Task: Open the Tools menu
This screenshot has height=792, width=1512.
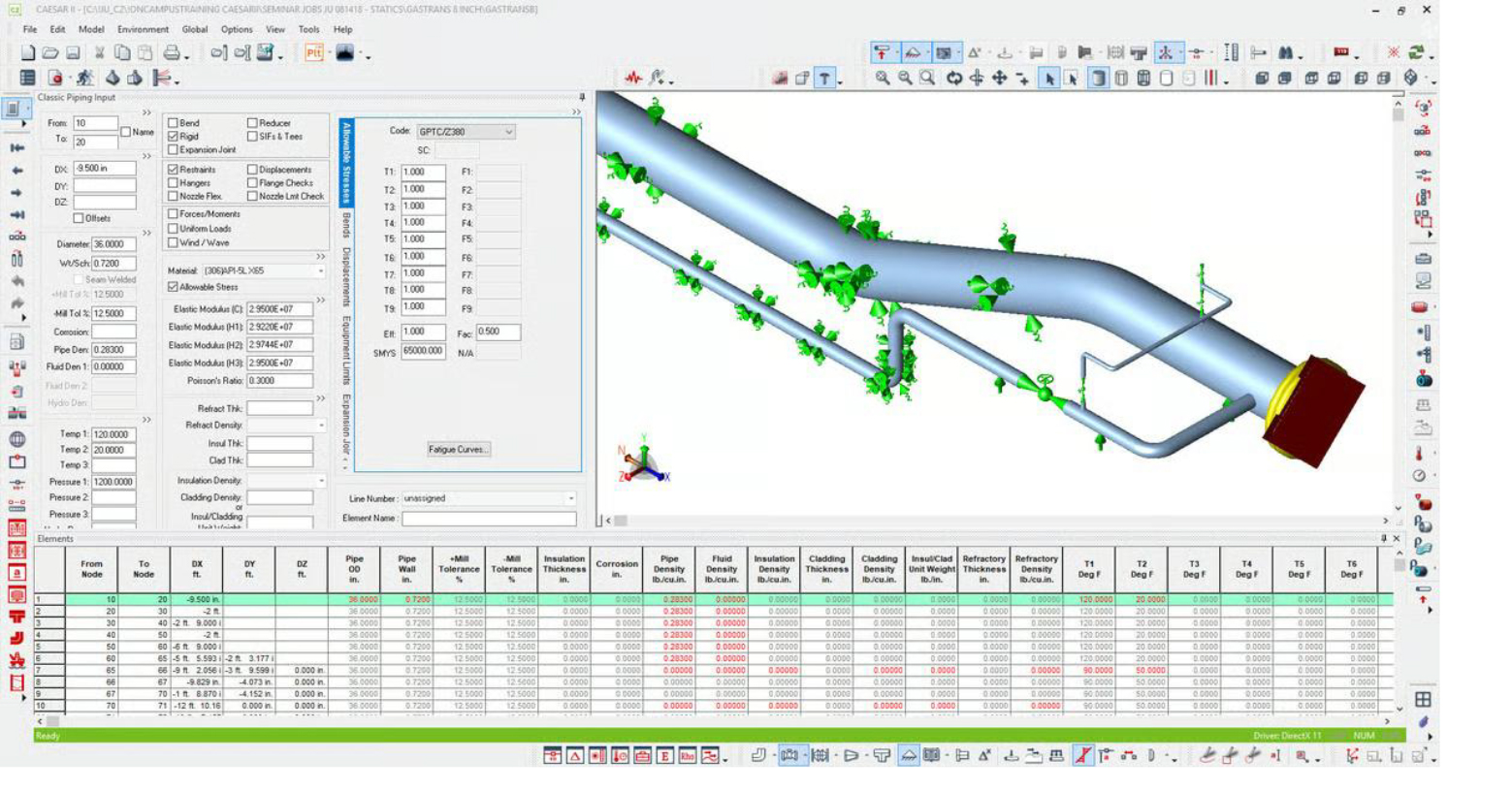Action: (308, 30)
